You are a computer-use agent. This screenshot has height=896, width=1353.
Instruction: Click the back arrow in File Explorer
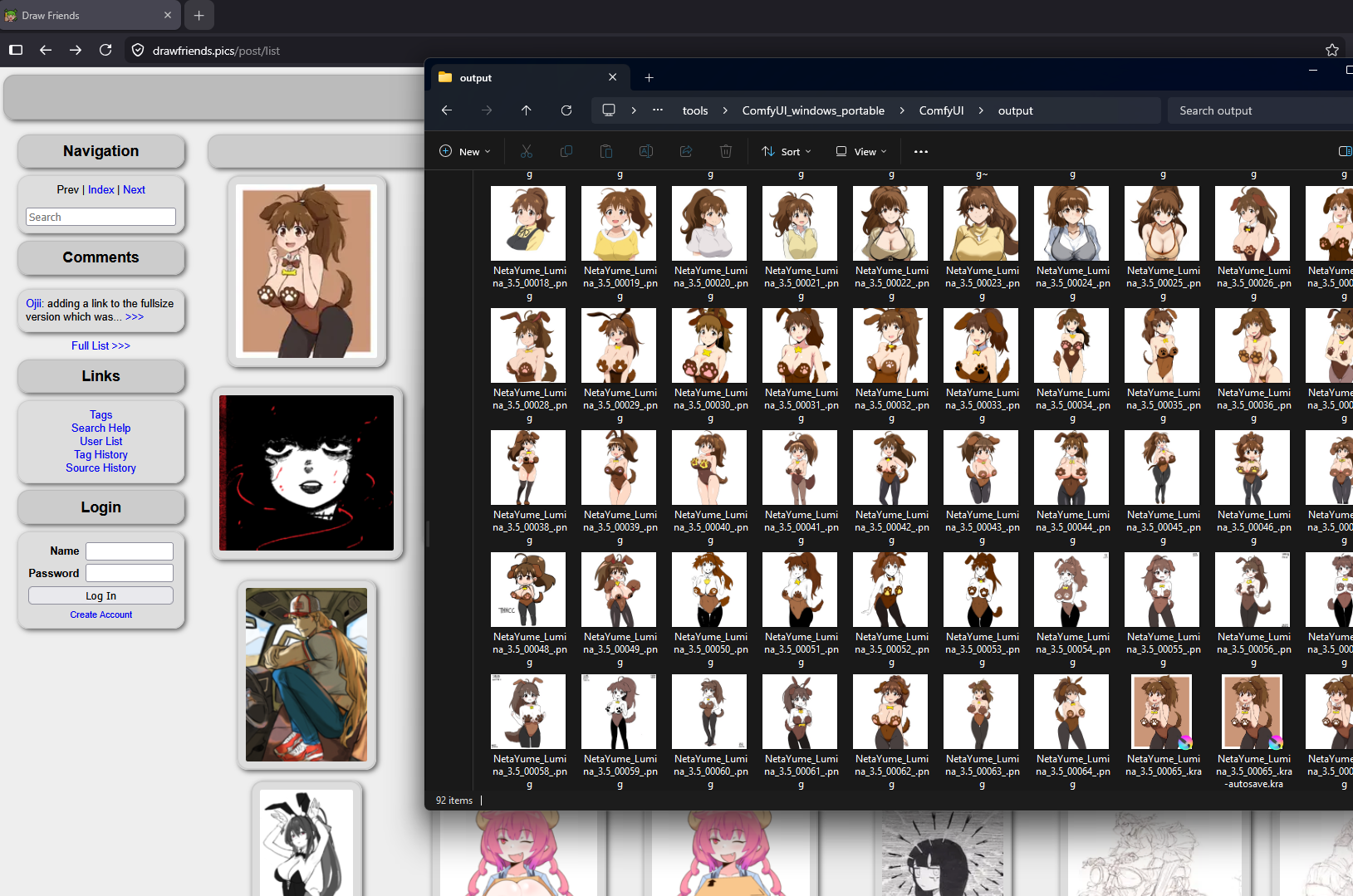click(x=447, y=110)
